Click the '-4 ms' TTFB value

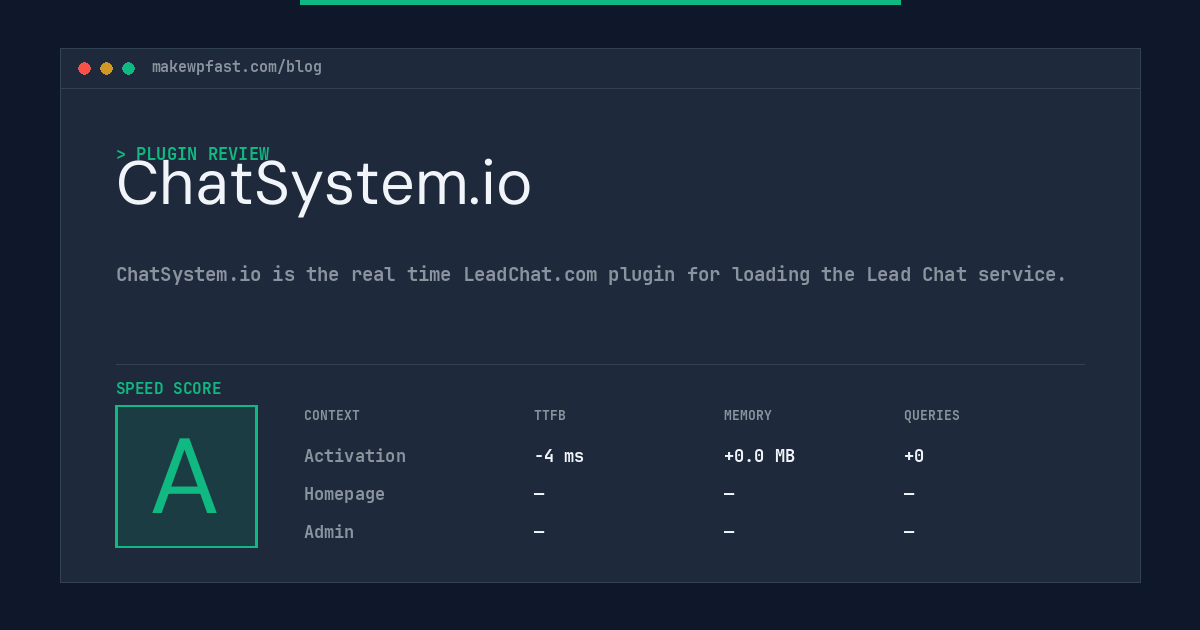[559, 456]
